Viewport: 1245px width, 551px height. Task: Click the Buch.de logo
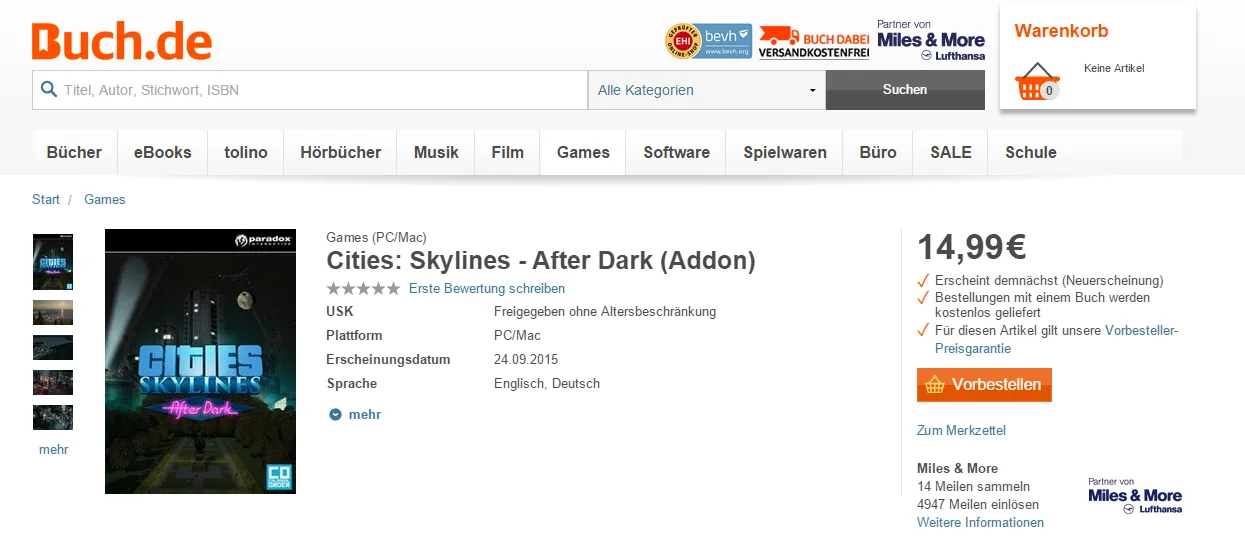(122, 40)
